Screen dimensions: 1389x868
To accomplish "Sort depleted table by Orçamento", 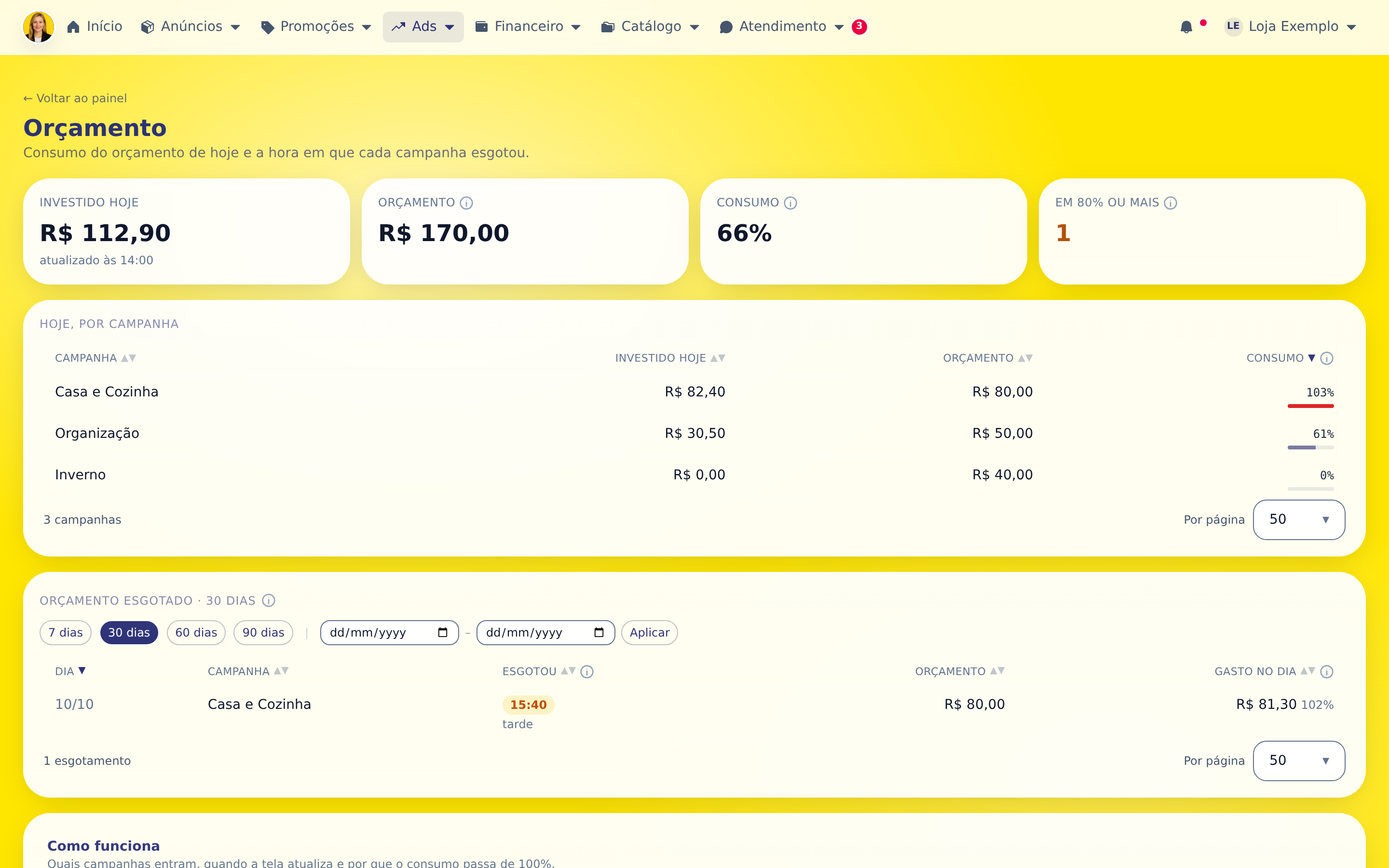I will click(960, 671).
